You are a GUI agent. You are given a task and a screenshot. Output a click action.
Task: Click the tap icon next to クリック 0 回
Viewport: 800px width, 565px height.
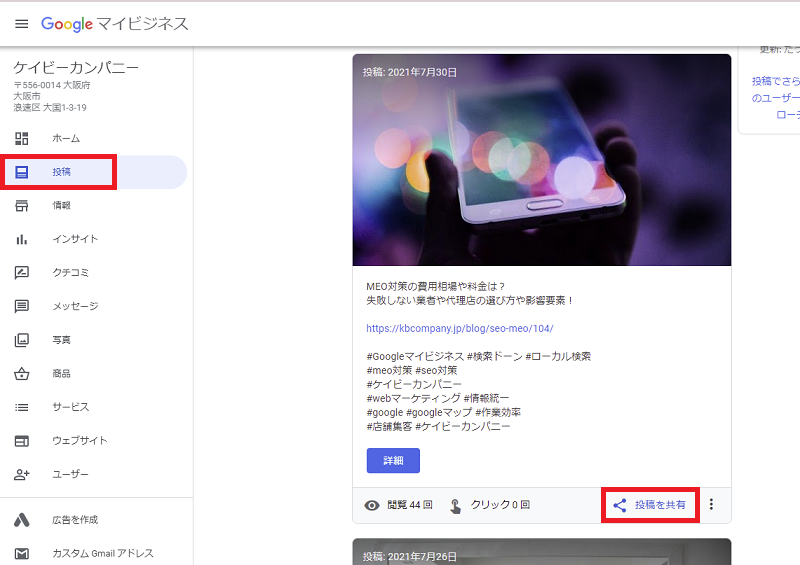click(x=455, y=505)
